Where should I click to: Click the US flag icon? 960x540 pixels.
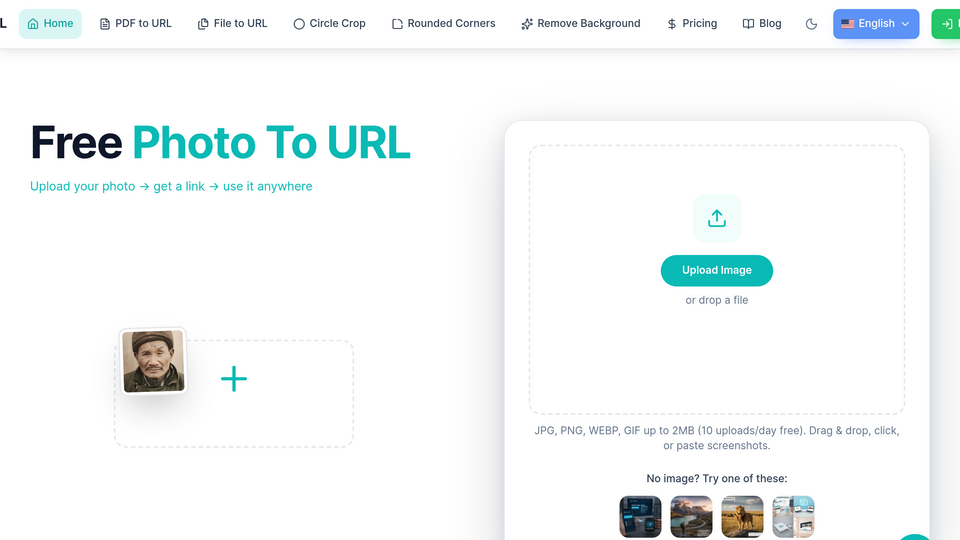(847, 24)
